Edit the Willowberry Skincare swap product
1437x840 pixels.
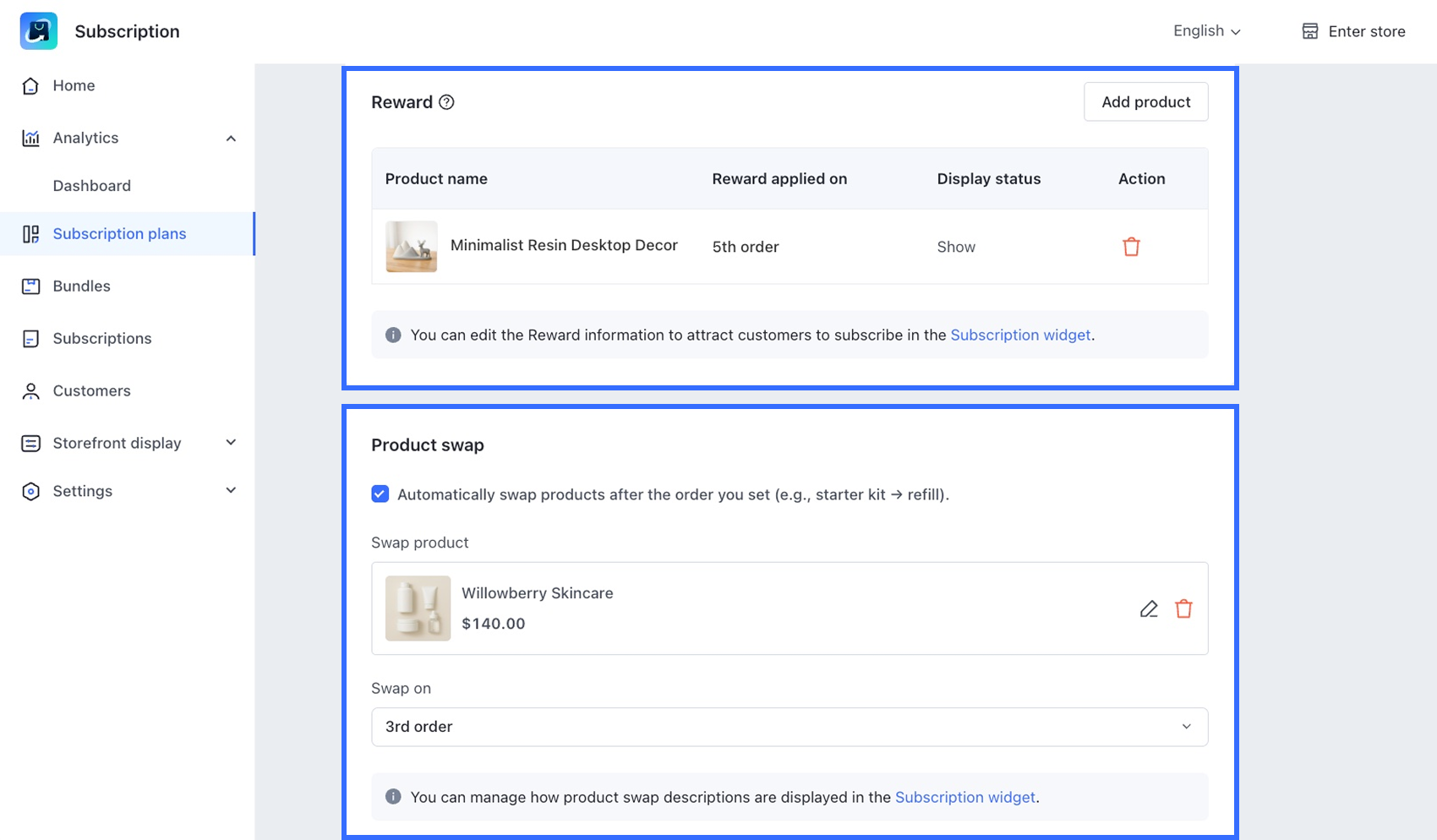(x=1149, y=609)
